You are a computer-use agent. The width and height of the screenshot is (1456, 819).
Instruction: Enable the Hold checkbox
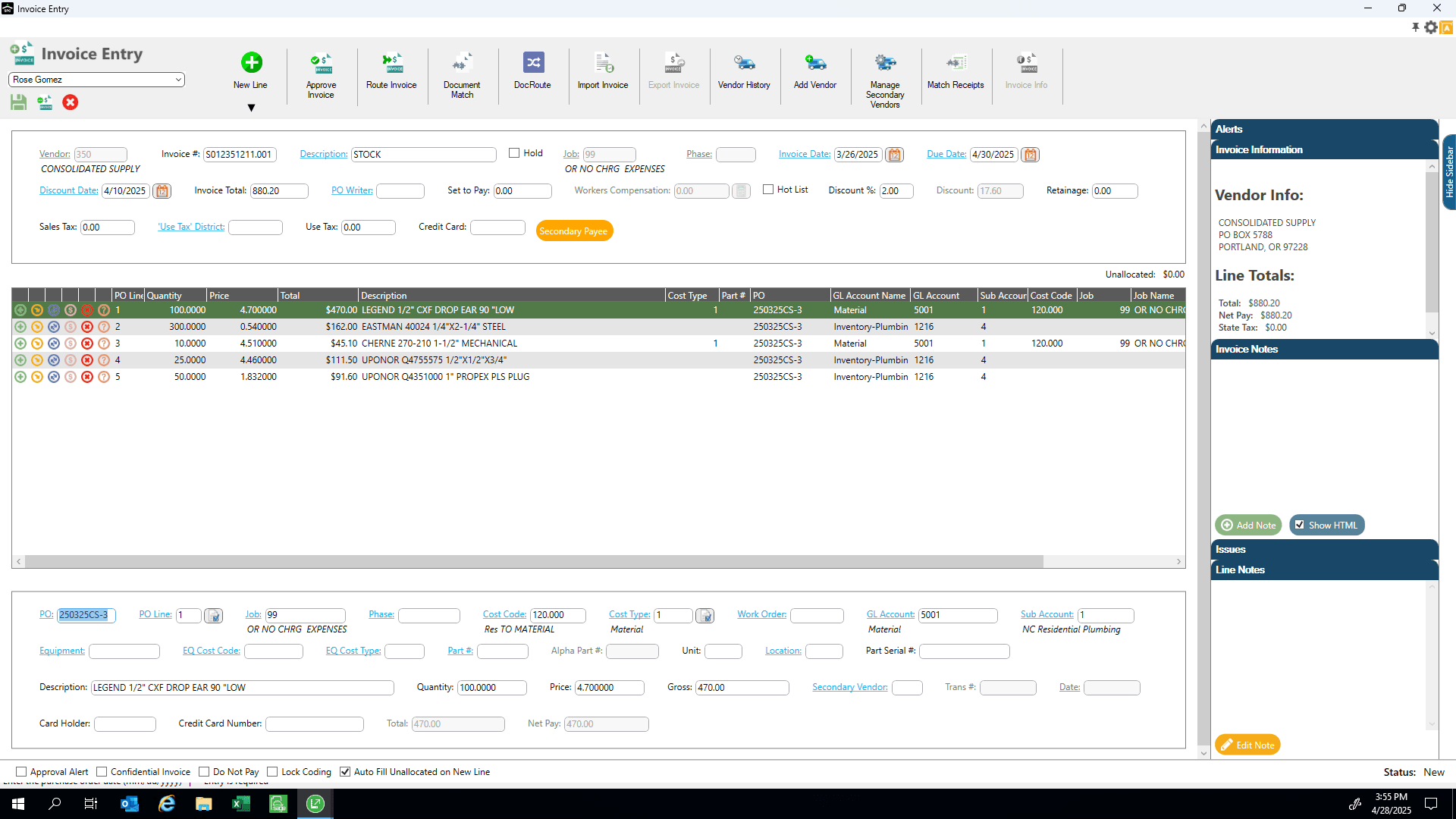[x=514, y=153]
